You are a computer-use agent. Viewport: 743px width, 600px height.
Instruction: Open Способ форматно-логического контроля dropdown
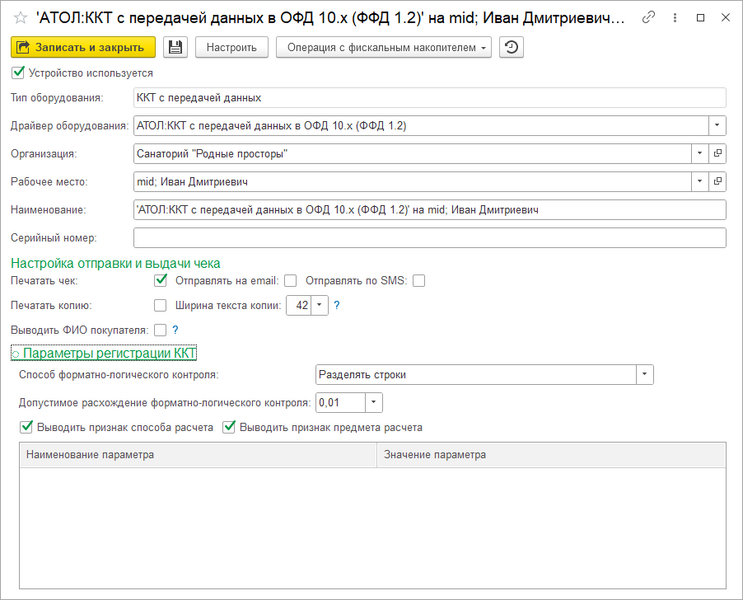pyautogui.click(x=644, y=374)
